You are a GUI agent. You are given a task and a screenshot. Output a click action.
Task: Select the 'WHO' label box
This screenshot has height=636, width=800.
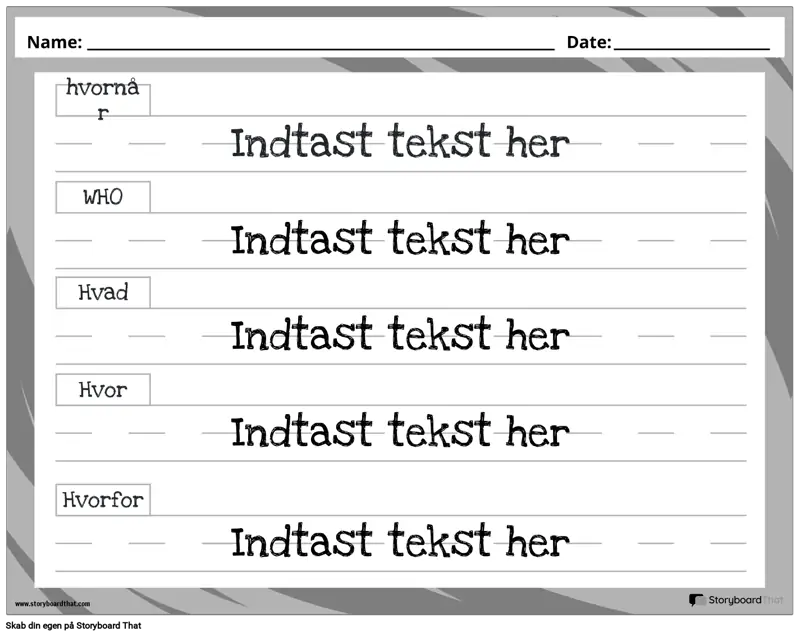103,197
